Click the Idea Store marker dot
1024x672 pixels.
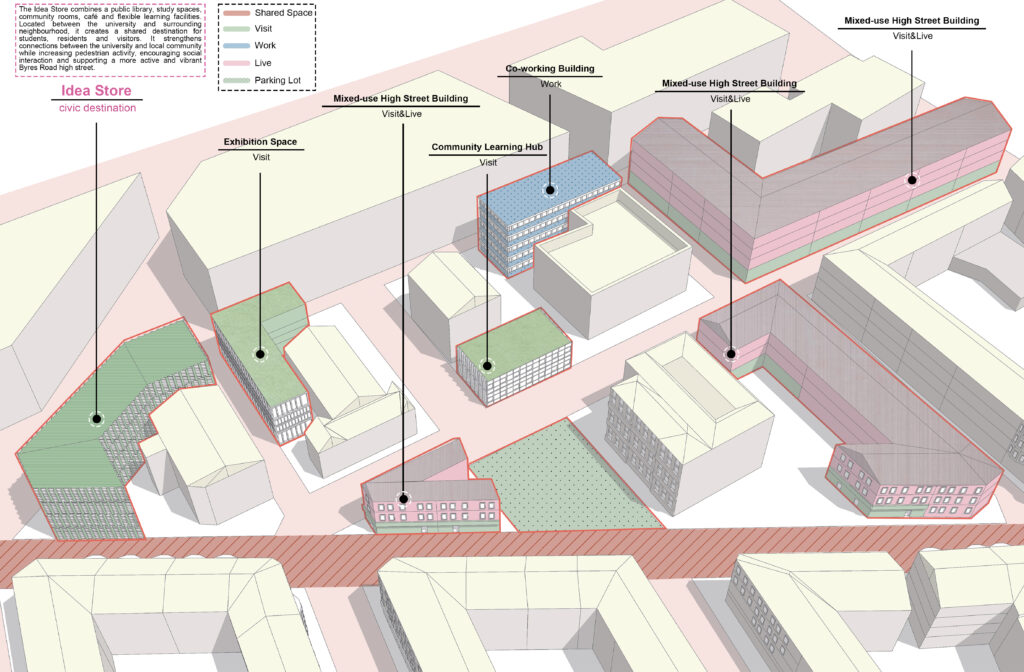click(x=97, y=419)
